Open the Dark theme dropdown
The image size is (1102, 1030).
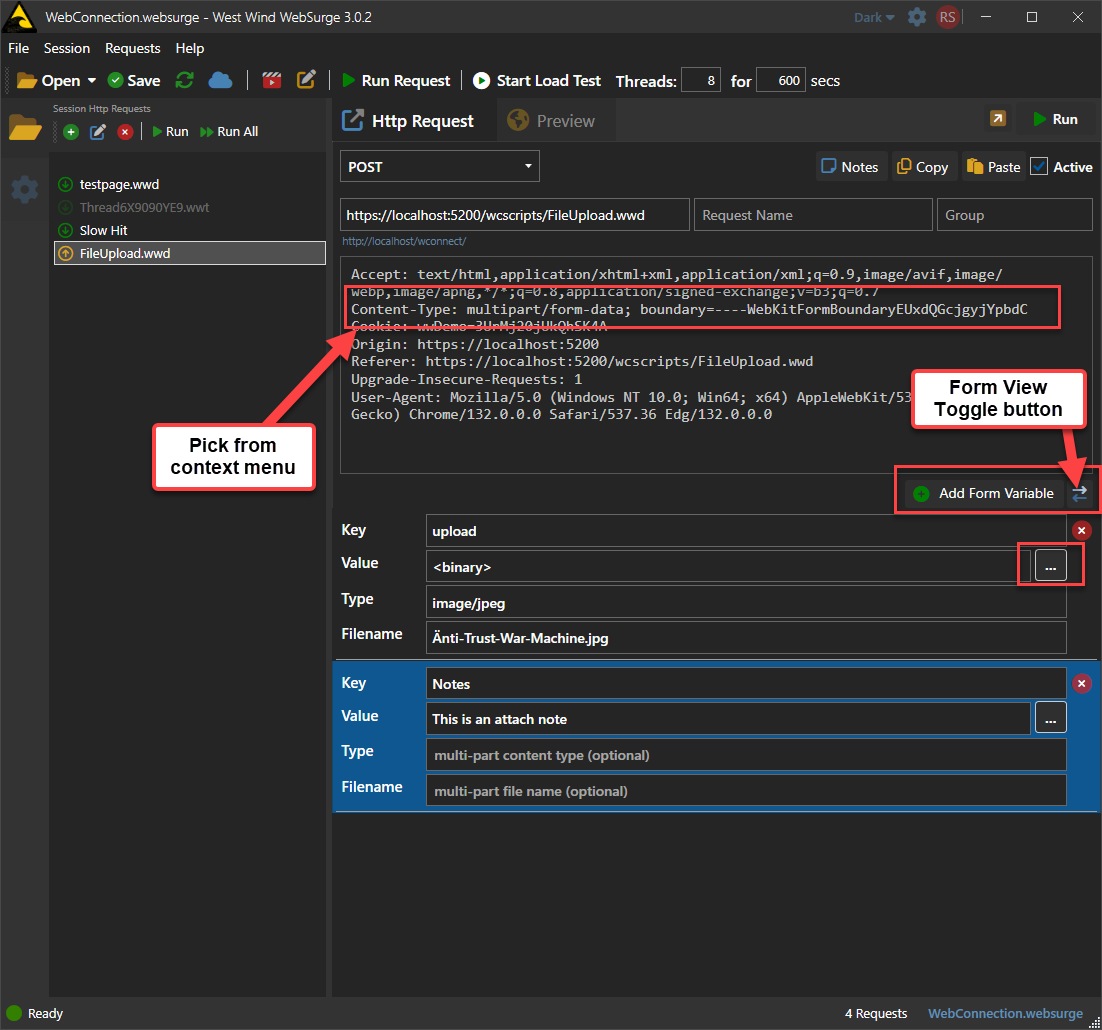874,17
